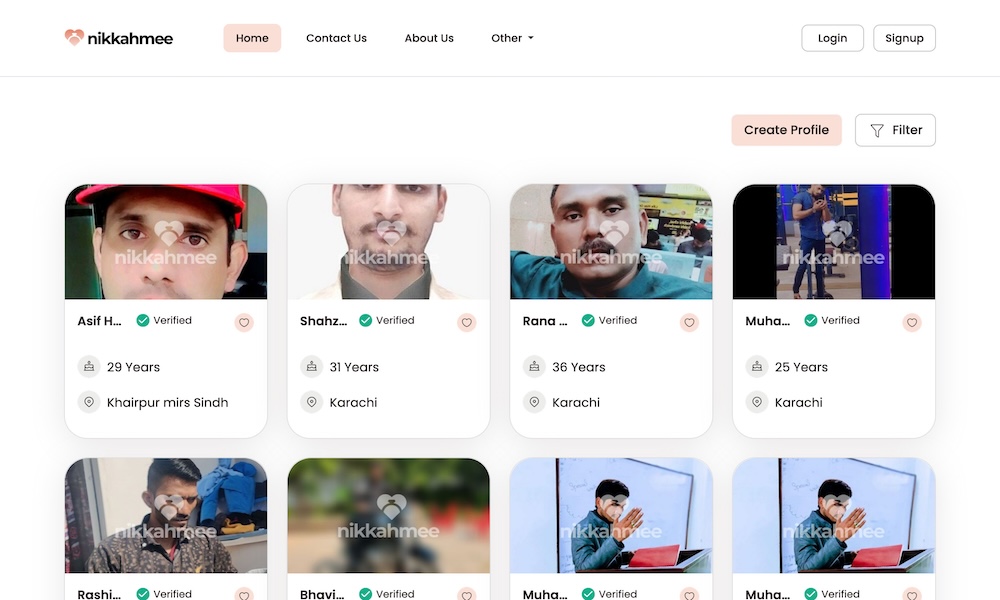This screenshot has width=1000, height=600.
Task: Click heart icon on 25 Years profile card
Action: click(912, 322)
